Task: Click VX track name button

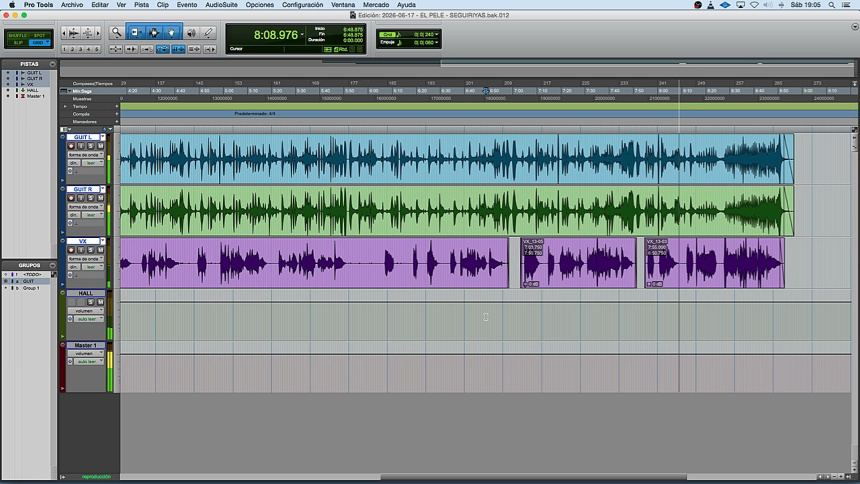Action: click(x=83, y=241)
